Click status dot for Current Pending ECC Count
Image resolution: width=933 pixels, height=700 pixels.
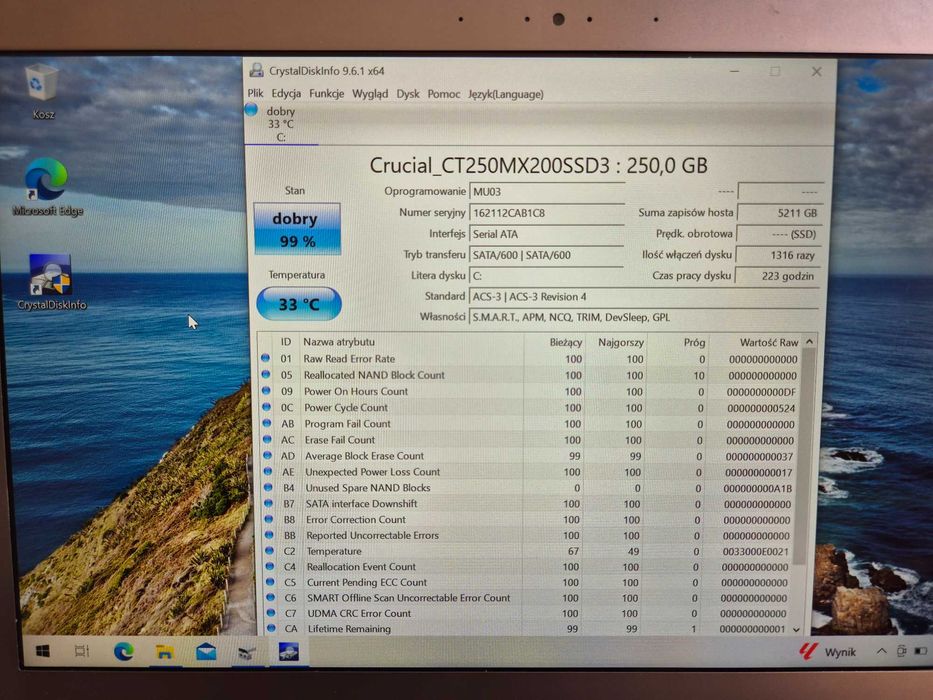(270, 582)
